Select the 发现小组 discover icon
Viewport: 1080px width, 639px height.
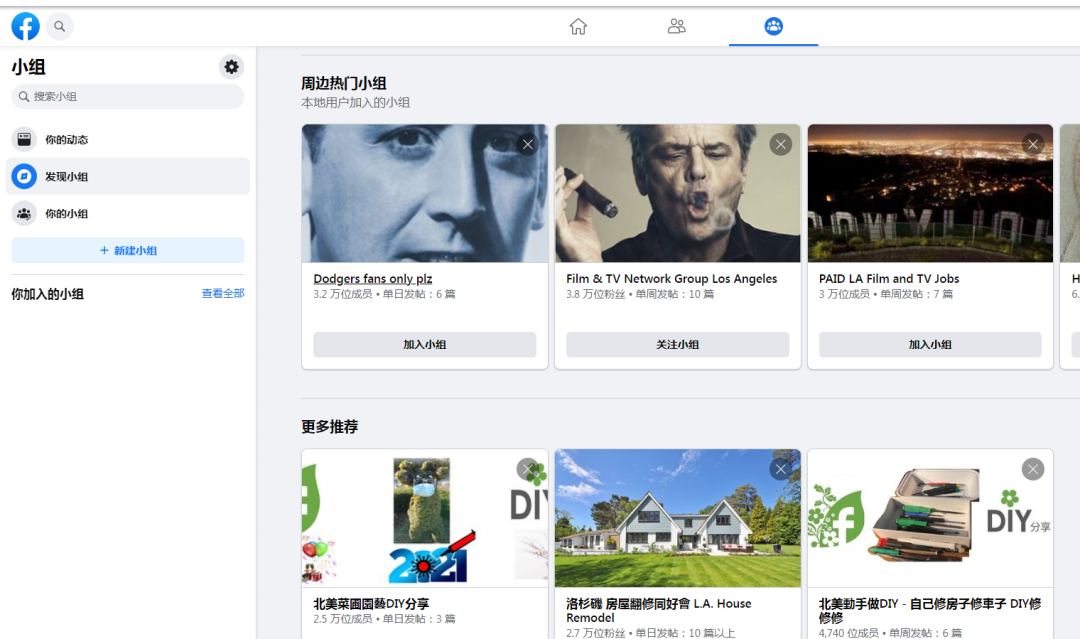click(23, 176)
